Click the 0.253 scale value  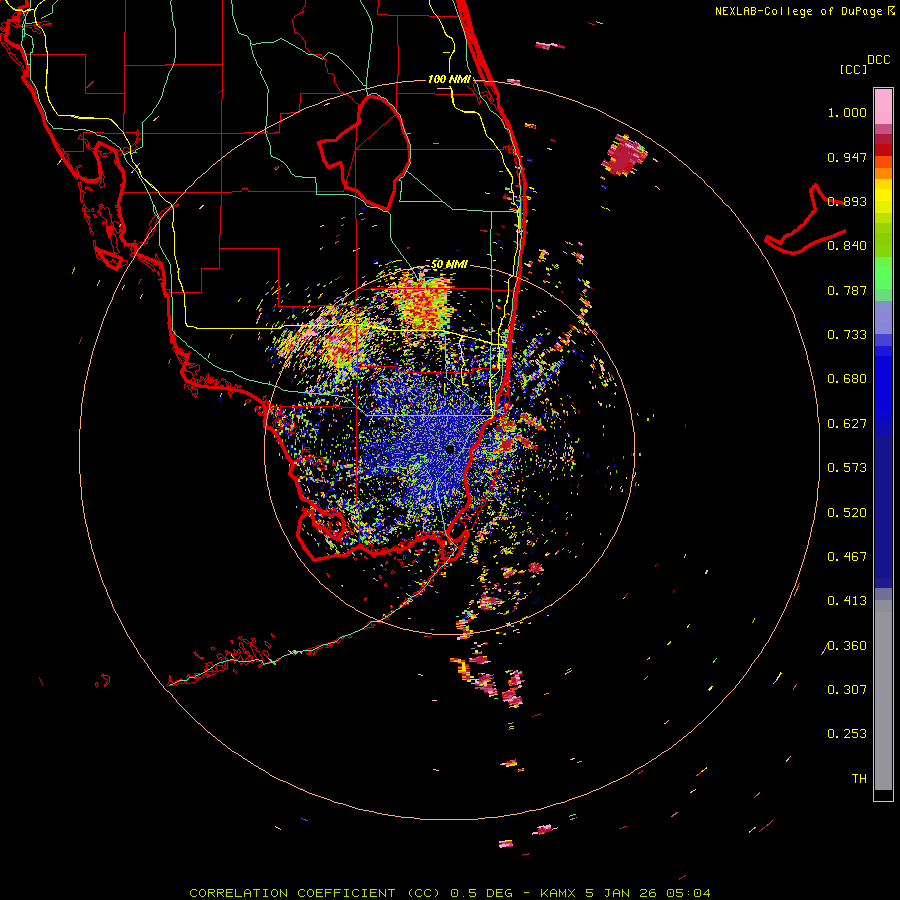847,734
